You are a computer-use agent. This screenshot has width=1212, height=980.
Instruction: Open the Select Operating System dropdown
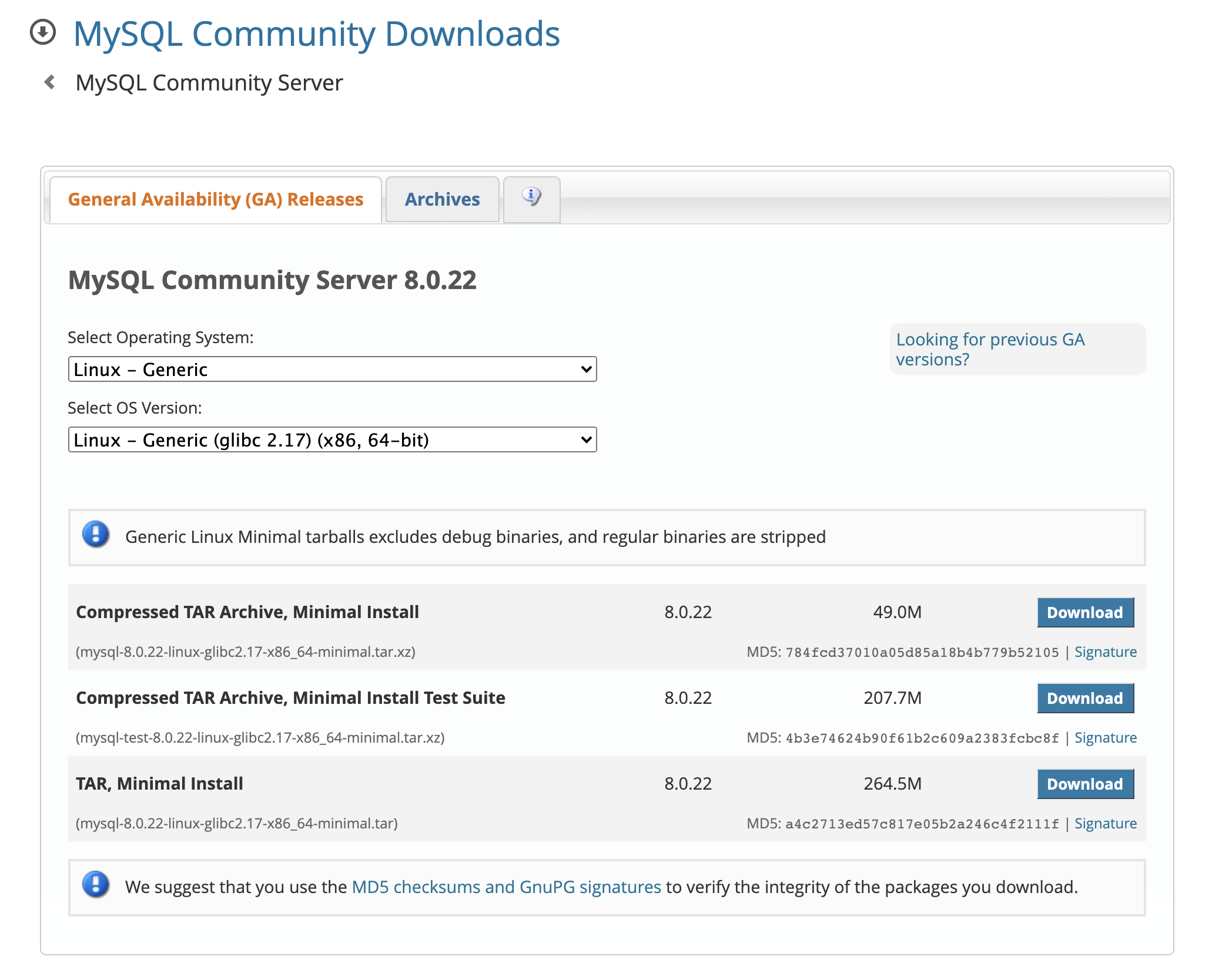click(332, 369)
